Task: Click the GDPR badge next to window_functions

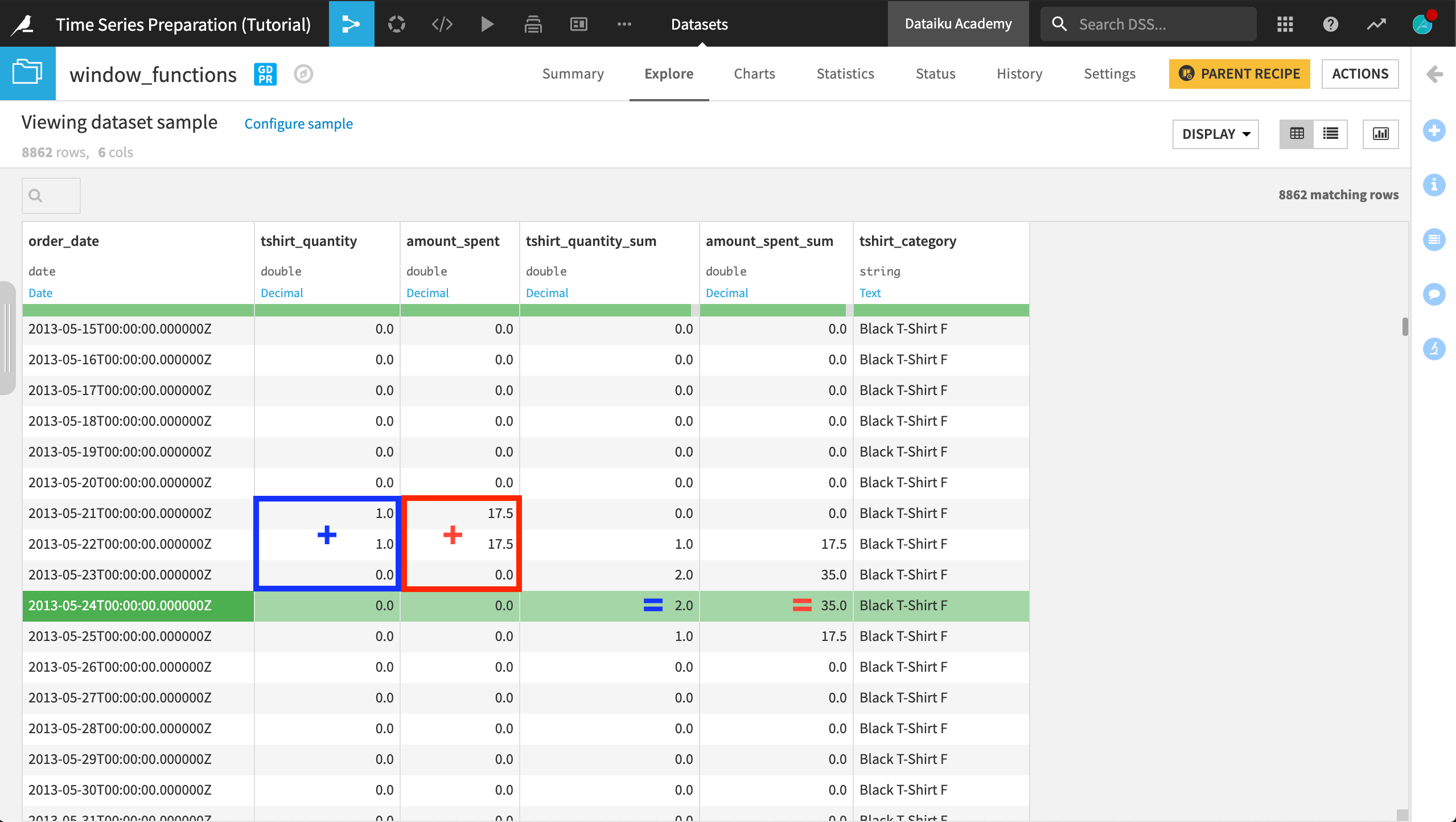Action: [265, 74]
